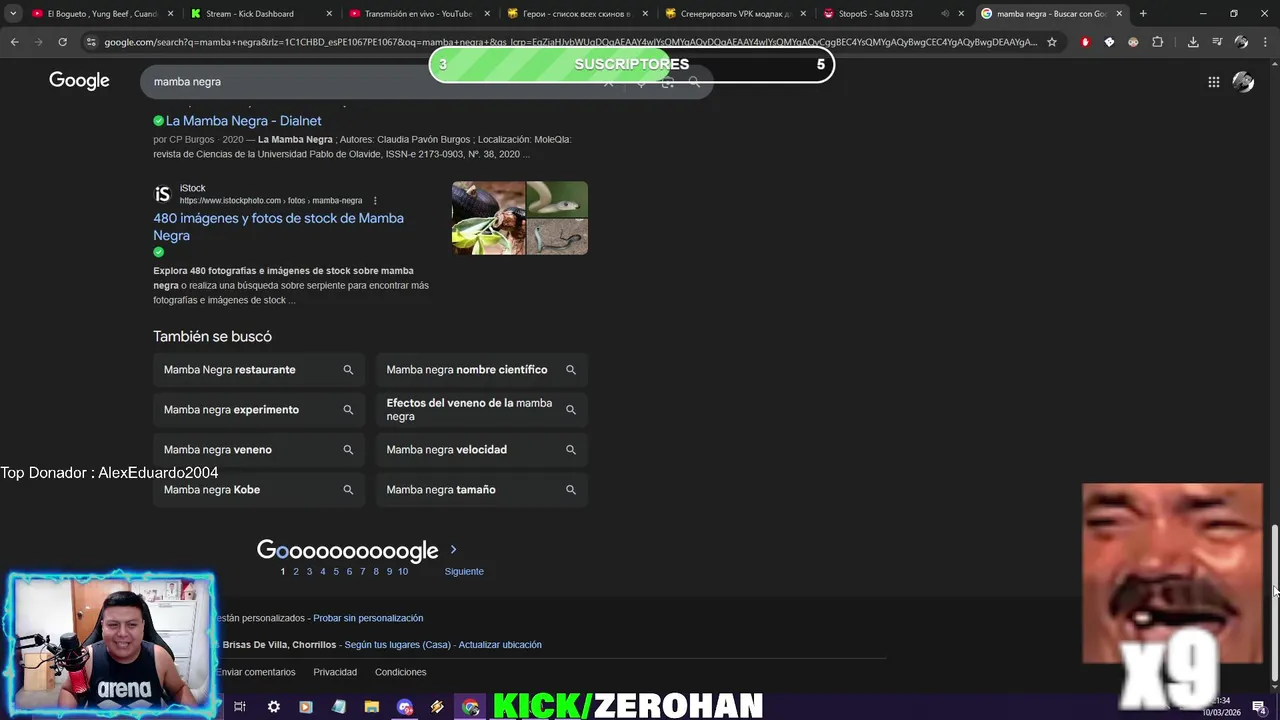The image size is (1280, 720).
Task: Open the Google apps grid
Action: click(1213, 82)
